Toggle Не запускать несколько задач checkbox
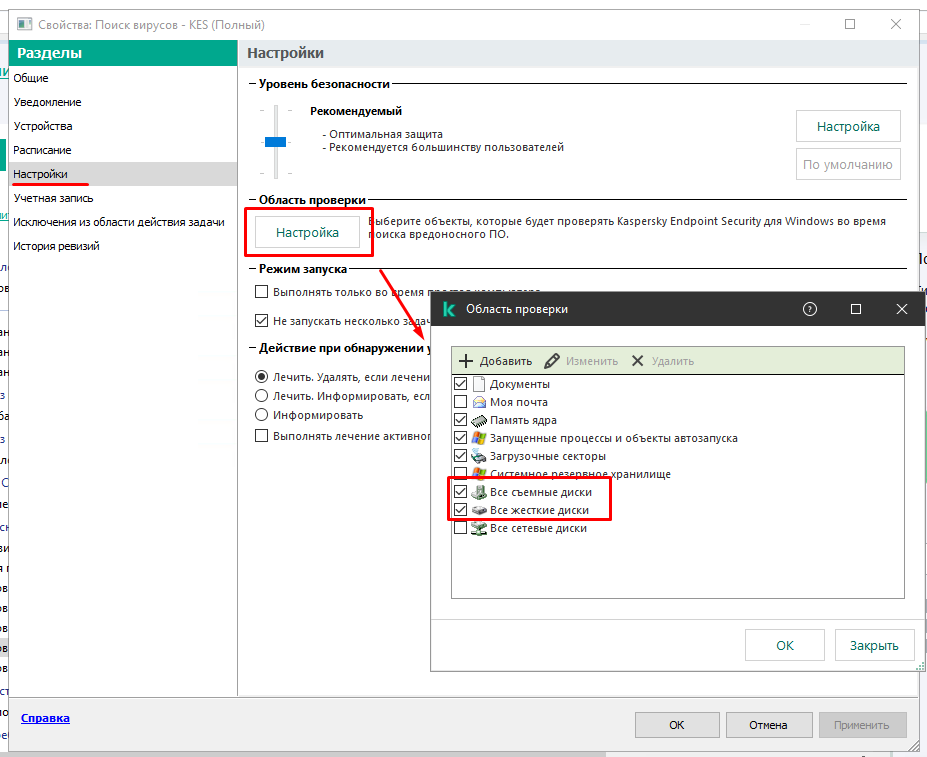This screenshot has height=757, width=927. coord(261,321)
